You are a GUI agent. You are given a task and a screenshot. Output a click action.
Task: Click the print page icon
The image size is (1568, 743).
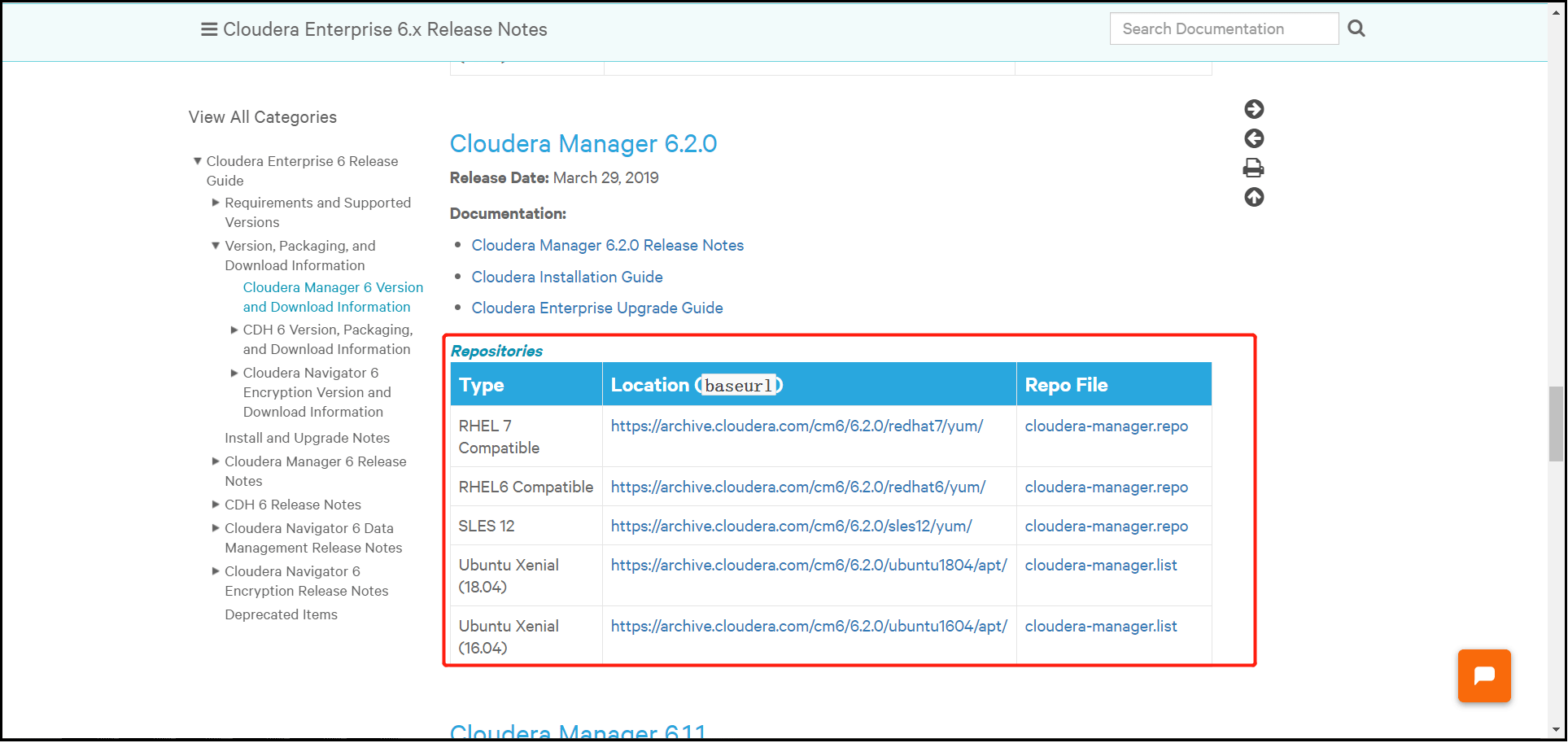pyautogui.click(x=1254, y=168)
